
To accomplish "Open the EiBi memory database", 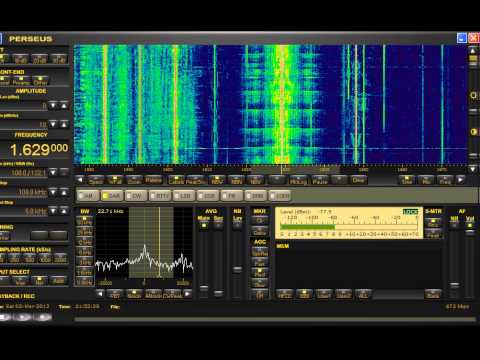I will click(304, 294).
